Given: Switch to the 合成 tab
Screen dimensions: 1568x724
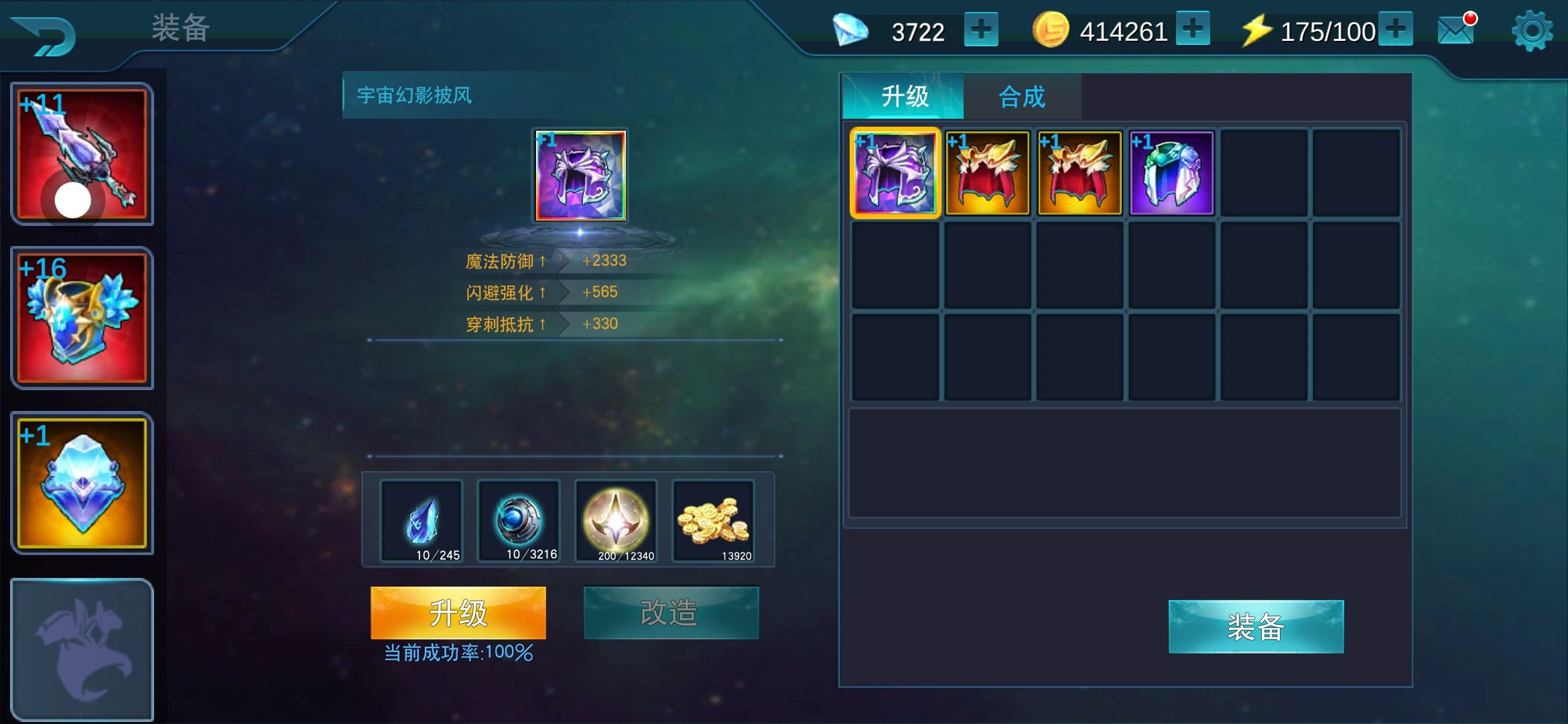Looking at the screenshot, I should pyautogui.click(x=1022, y=97).
